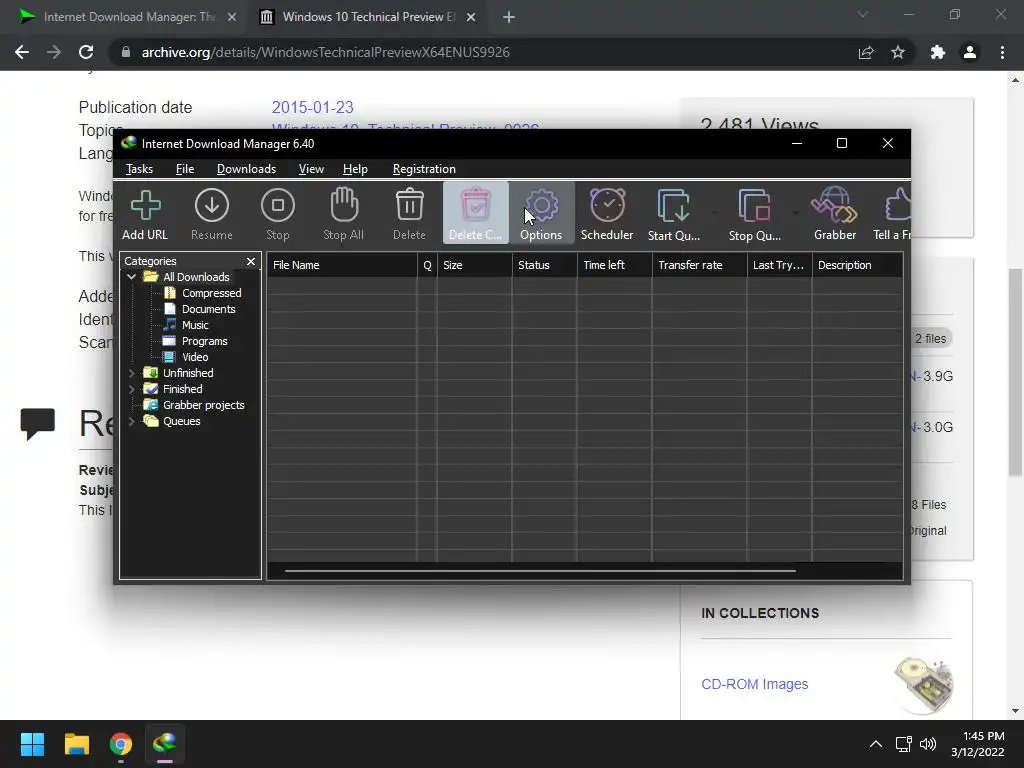Click the Chrome share page icon
Screen dimensions: 1024x768
[x=866, y=52]
